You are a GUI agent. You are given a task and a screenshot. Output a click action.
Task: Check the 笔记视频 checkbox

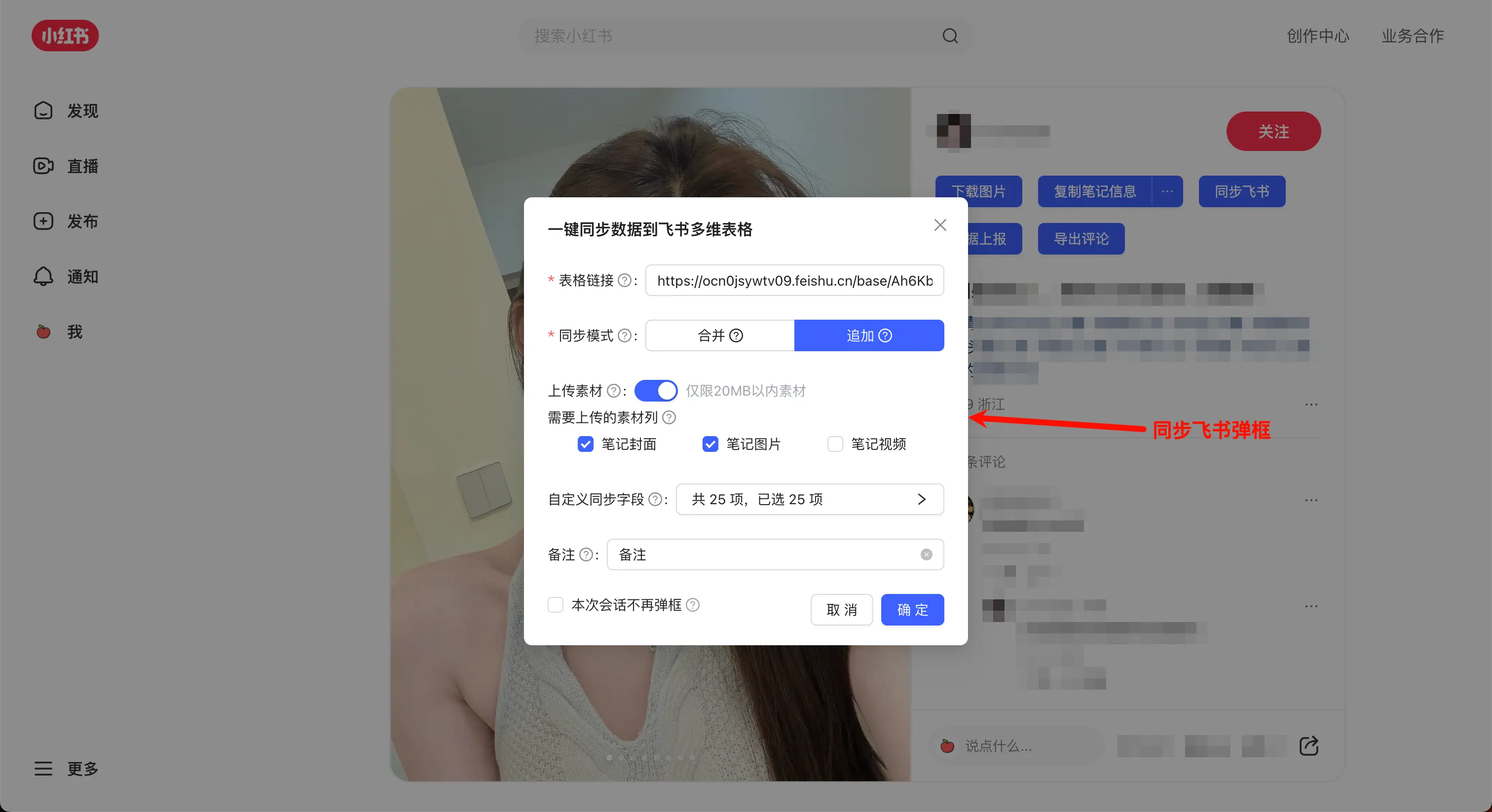[835, 443]
